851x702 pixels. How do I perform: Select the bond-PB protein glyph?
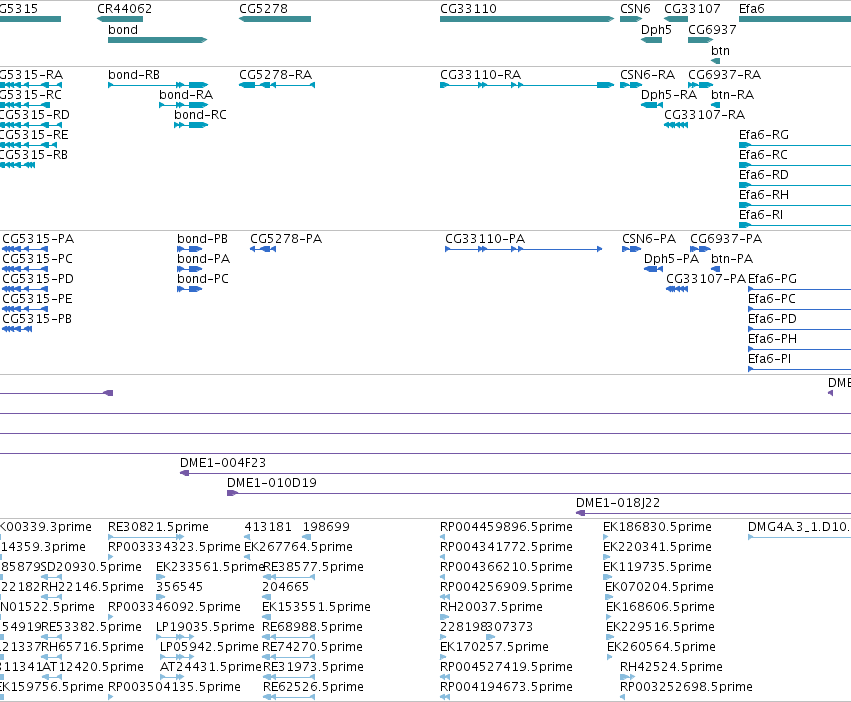pyautogui.click(x=189, y=249)
